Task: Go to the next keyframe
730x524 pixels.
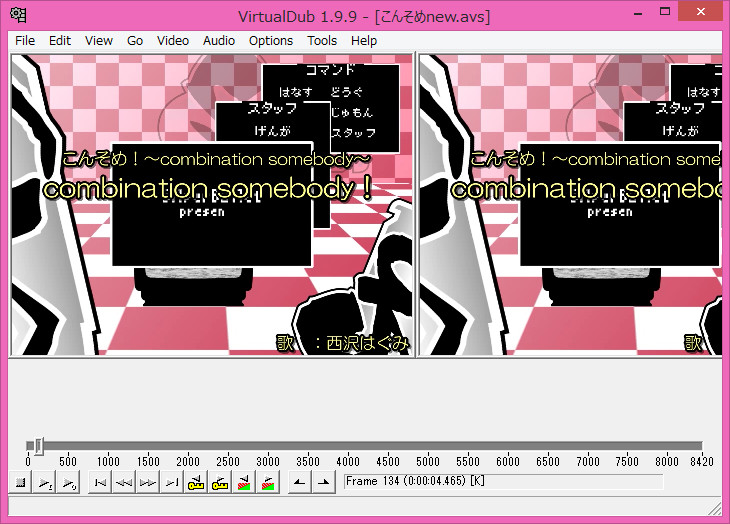Action: click(x=220, y=482)
